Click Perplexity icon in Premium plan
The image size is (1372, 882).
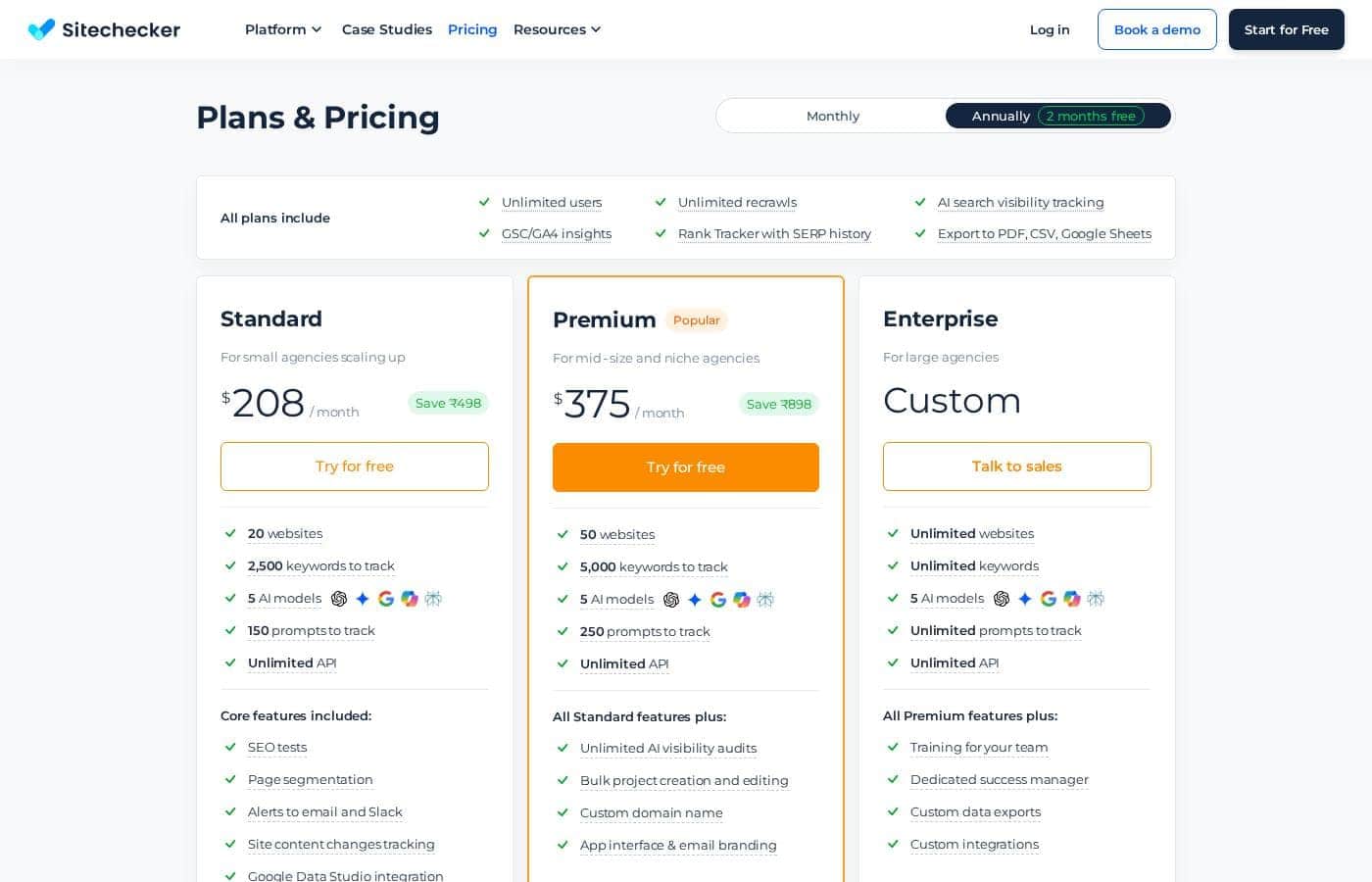tap(765, 600)
